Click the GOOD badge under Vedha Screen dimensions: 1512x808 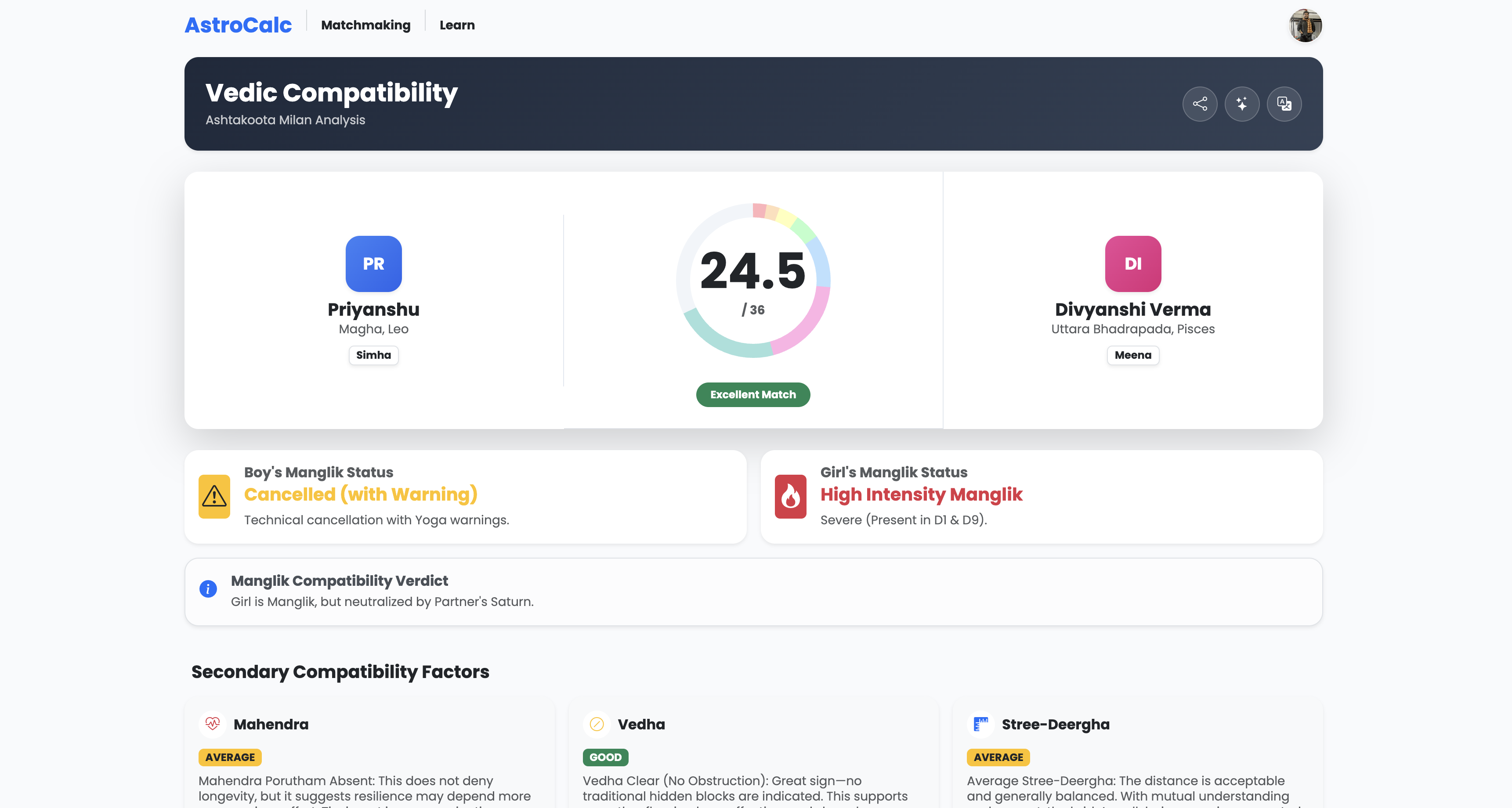[x=604, y=757]
